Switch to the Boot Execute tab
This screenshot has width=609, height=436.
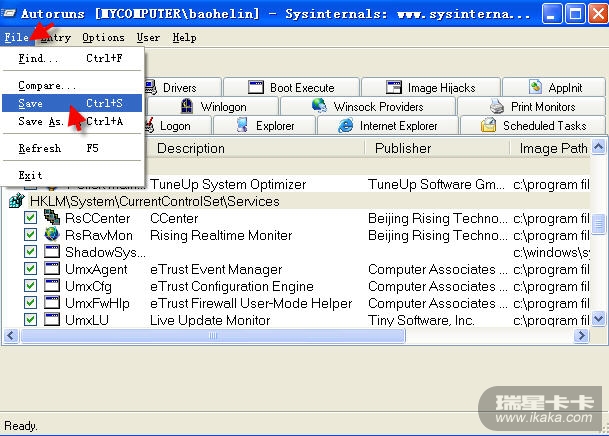(291, 87)
